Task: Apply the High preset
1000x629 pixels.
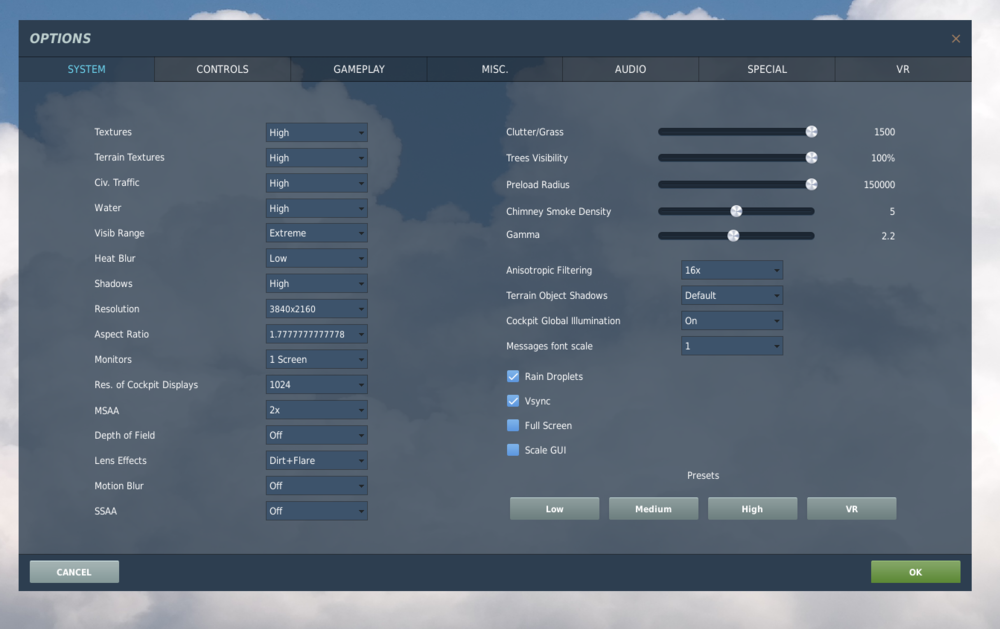Action: pos(753,508)
